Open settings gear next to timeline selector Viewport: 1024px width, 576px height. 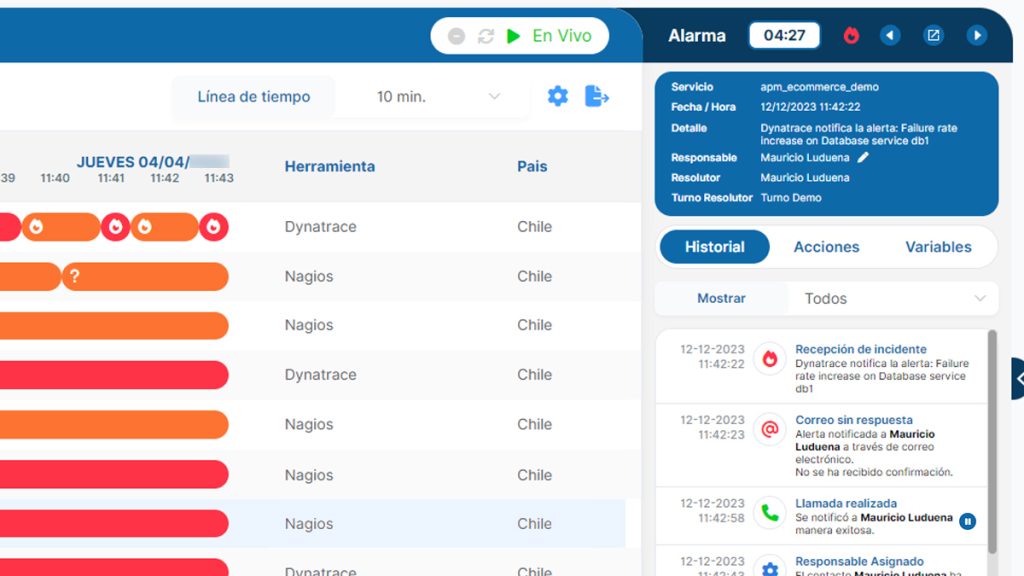[x=558, y=97]
